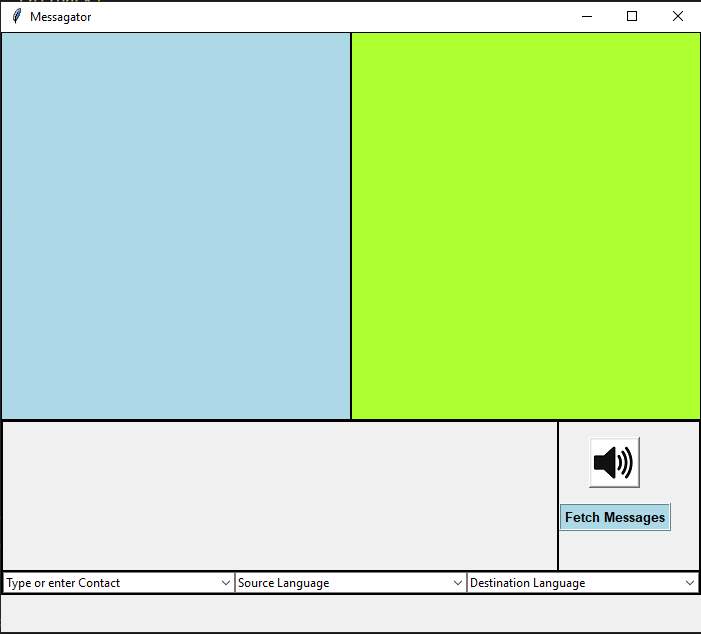This screenshot has width=701, height=634.
Task: Click inside the green translated message panel
Action: pyautogui.click(x=526, y=226)
